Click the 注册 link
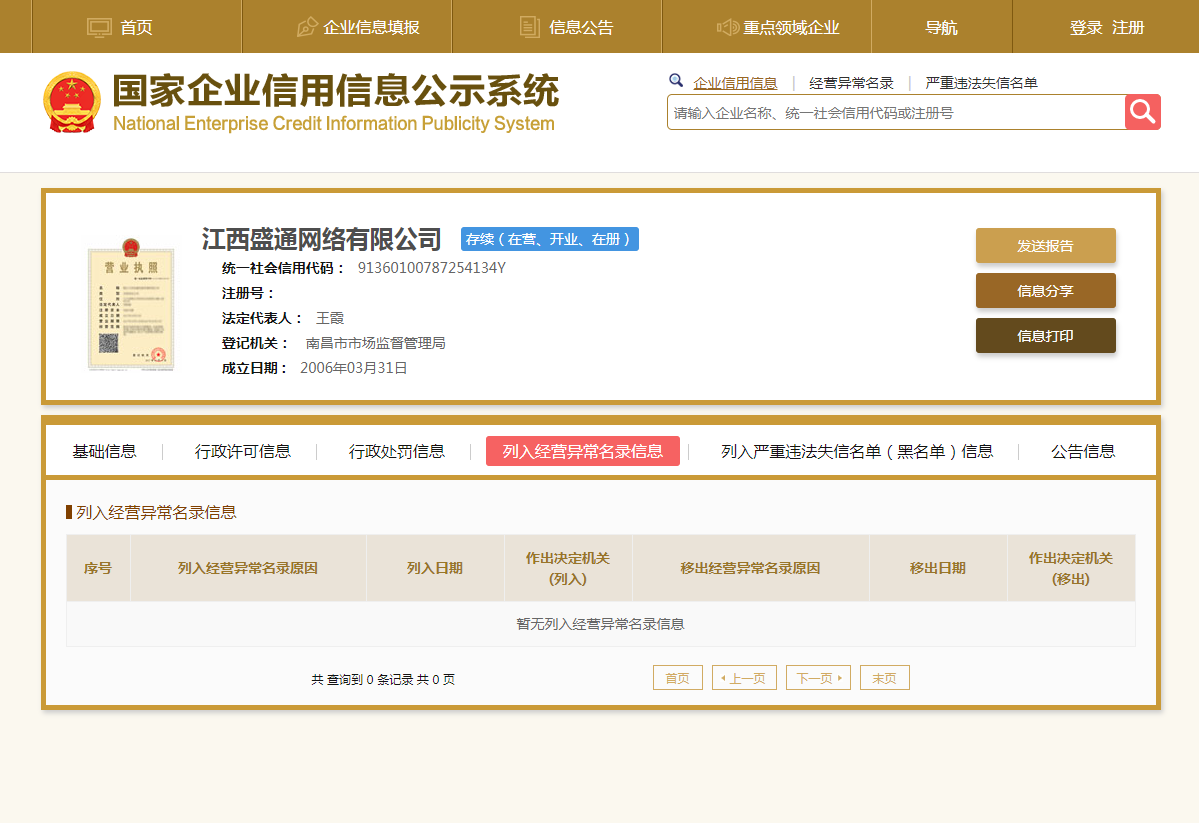The width and height of the screenshot is (1199, 823). click(1128, 28)
